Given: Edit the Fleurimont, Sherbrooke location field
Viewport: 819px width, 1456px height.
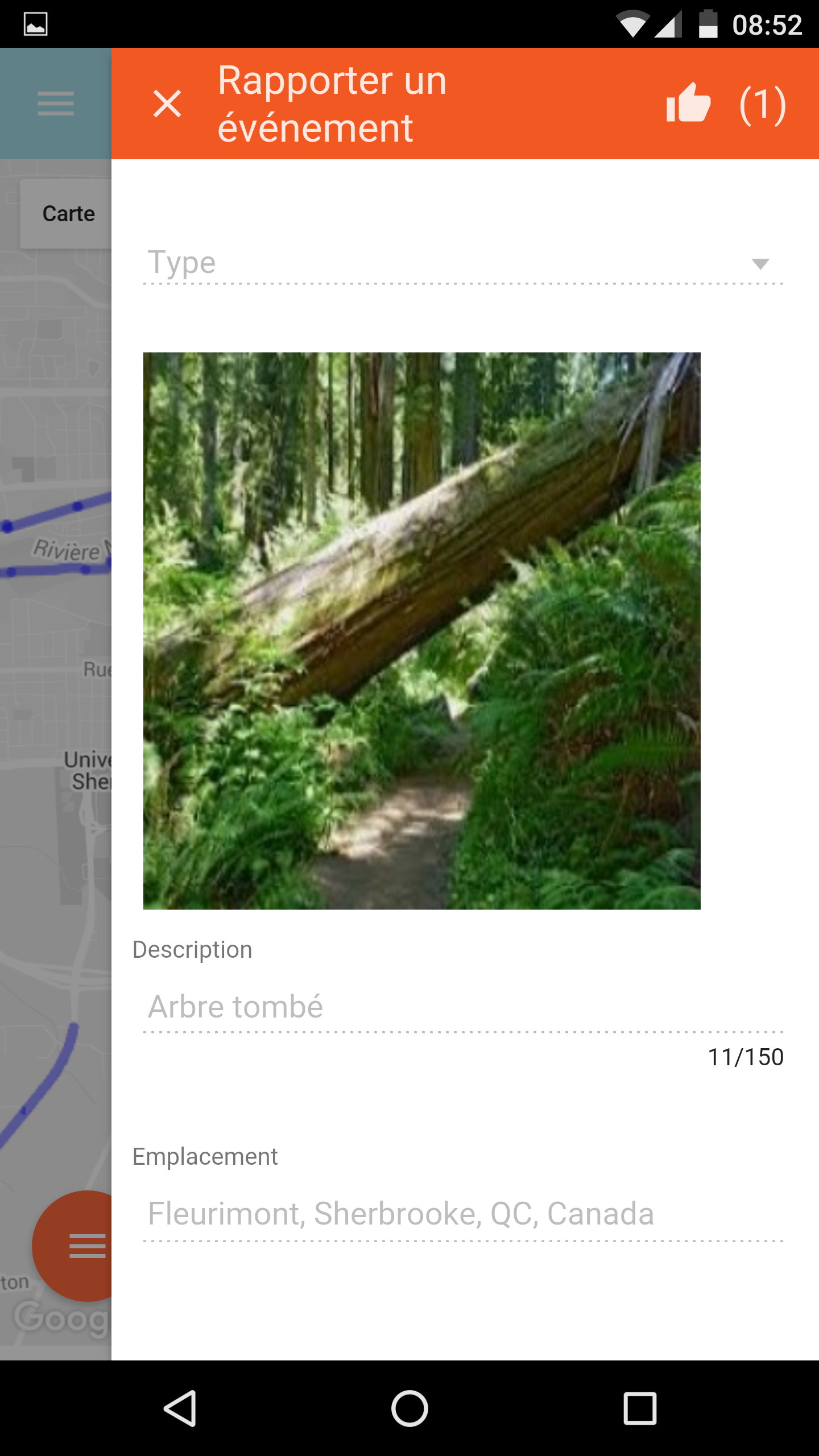Looking at the screenshot, I should point(464,1214).
